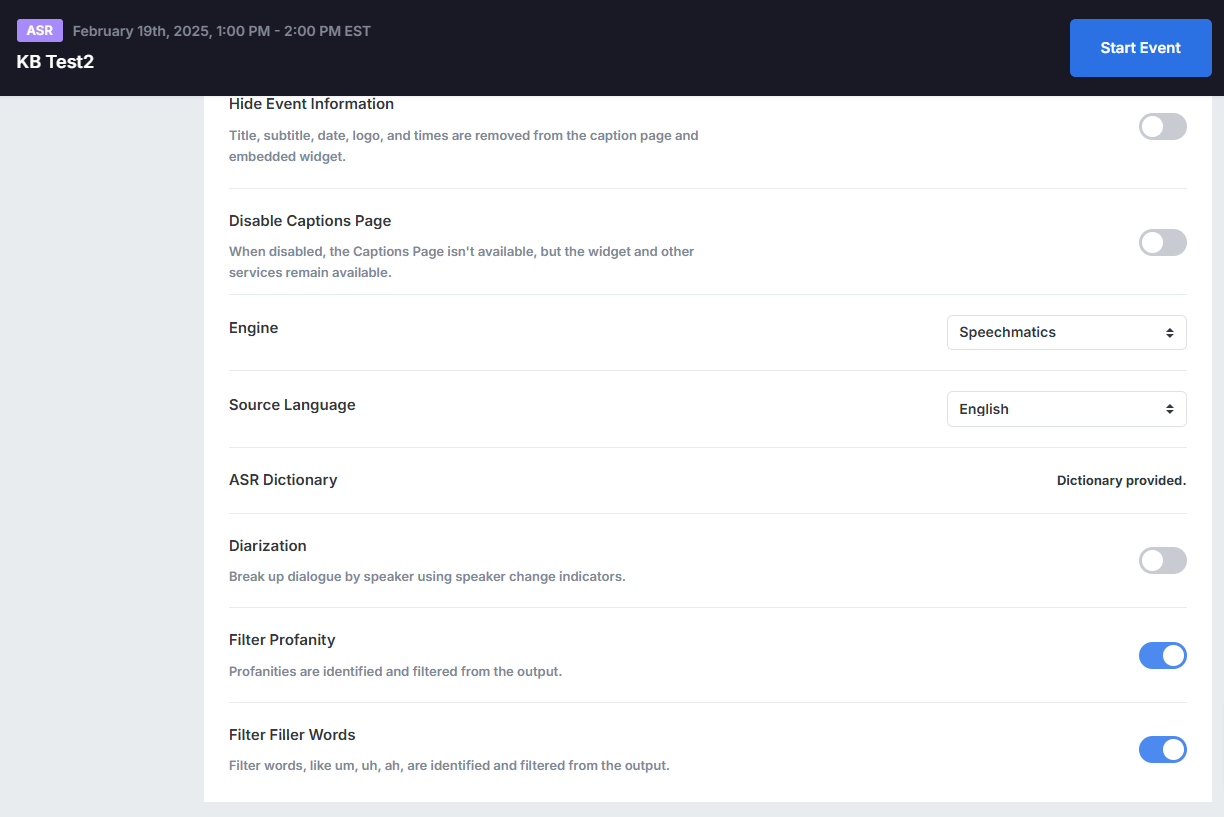The width and height of the screenshot is (1224, 817).
Task: Turn off Filter Filler Words
Action: tap(1162, 749)
